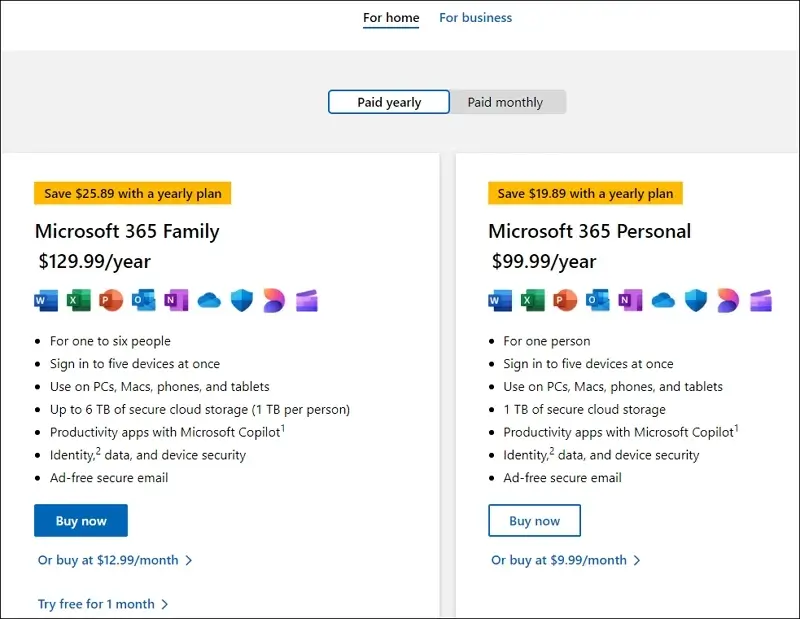Click the Save $25.89 with a yearly plan badge
The image size is (800, 619).
tap(133, 193)
